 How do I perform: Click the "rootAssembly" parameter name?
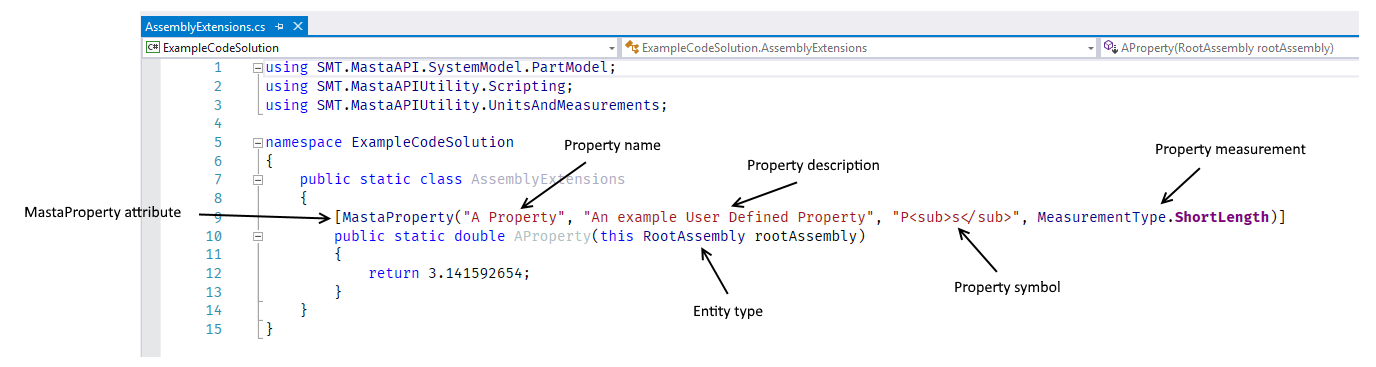click(x=805, y=236)
